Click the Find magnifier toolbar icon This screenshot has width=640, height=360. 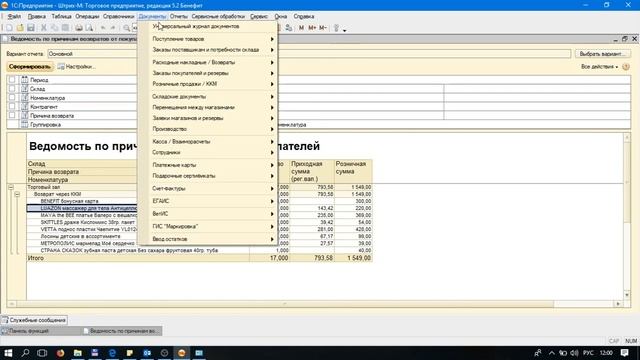(127, 28)
